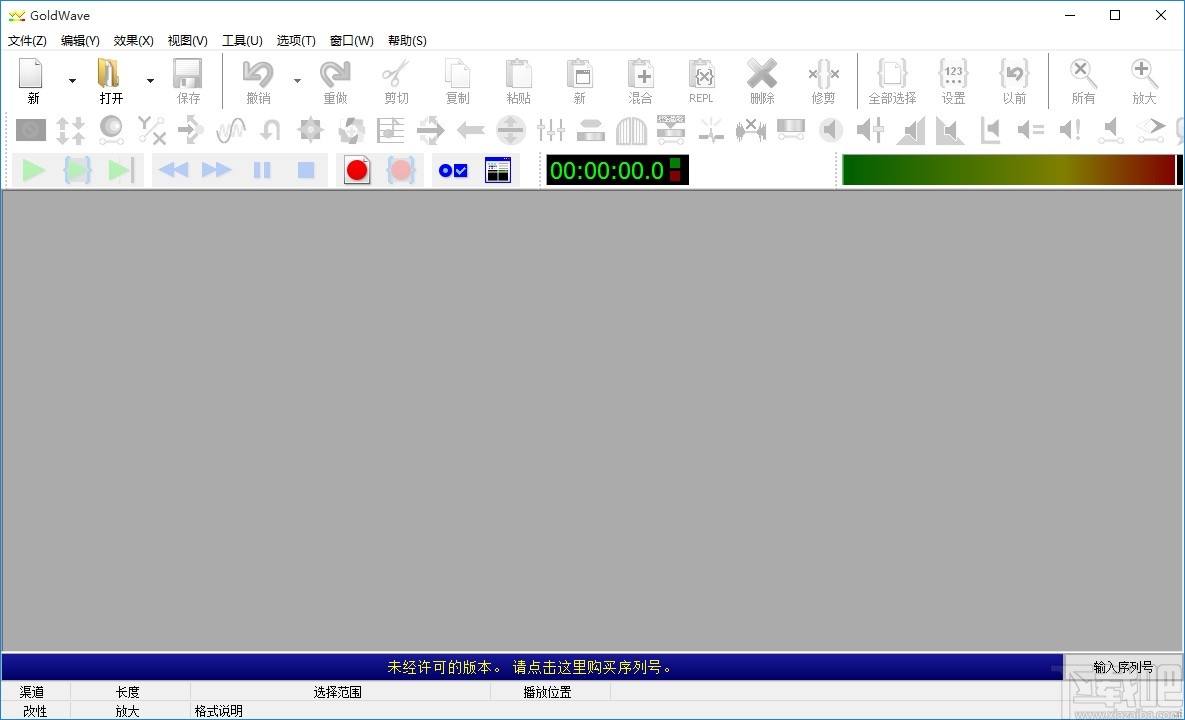Toggle the control window layout icon
This screenshot has height=720, width=1185.
pos(497,171)
